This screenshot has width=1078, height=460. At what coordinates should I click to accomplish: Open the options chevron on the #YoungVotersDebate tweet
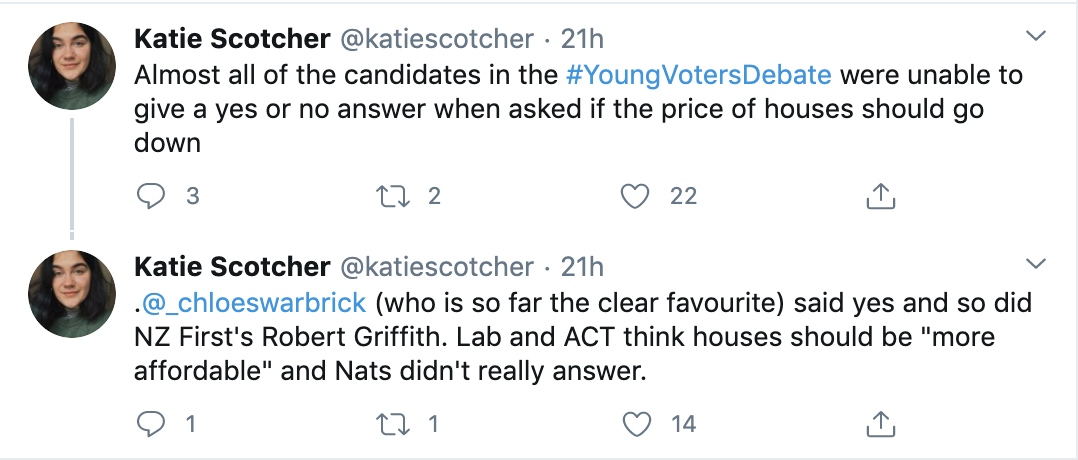1035,36
